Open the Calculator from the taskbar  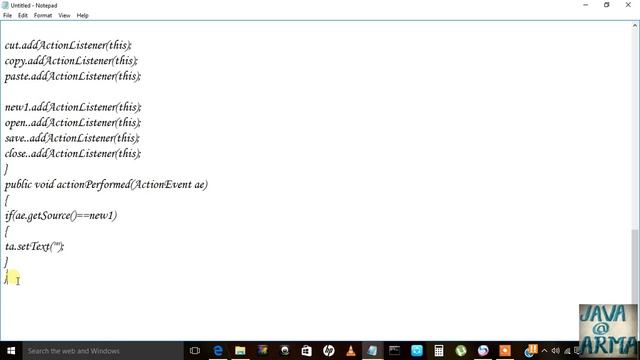click(439, 351)
